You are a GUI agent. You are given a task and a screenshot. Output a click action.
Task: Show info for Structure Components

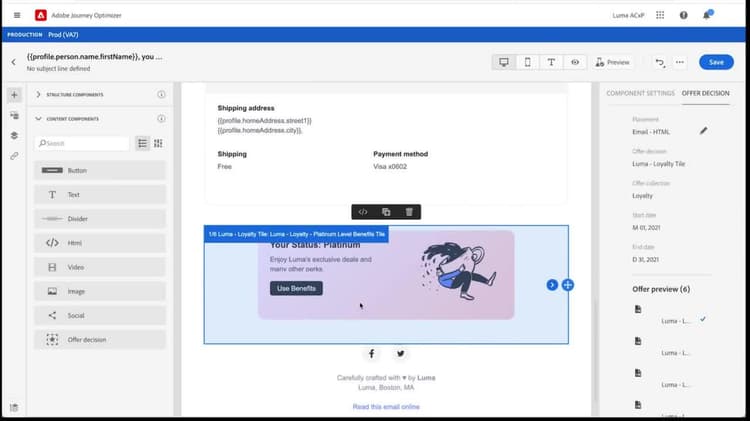click(161, 95)
